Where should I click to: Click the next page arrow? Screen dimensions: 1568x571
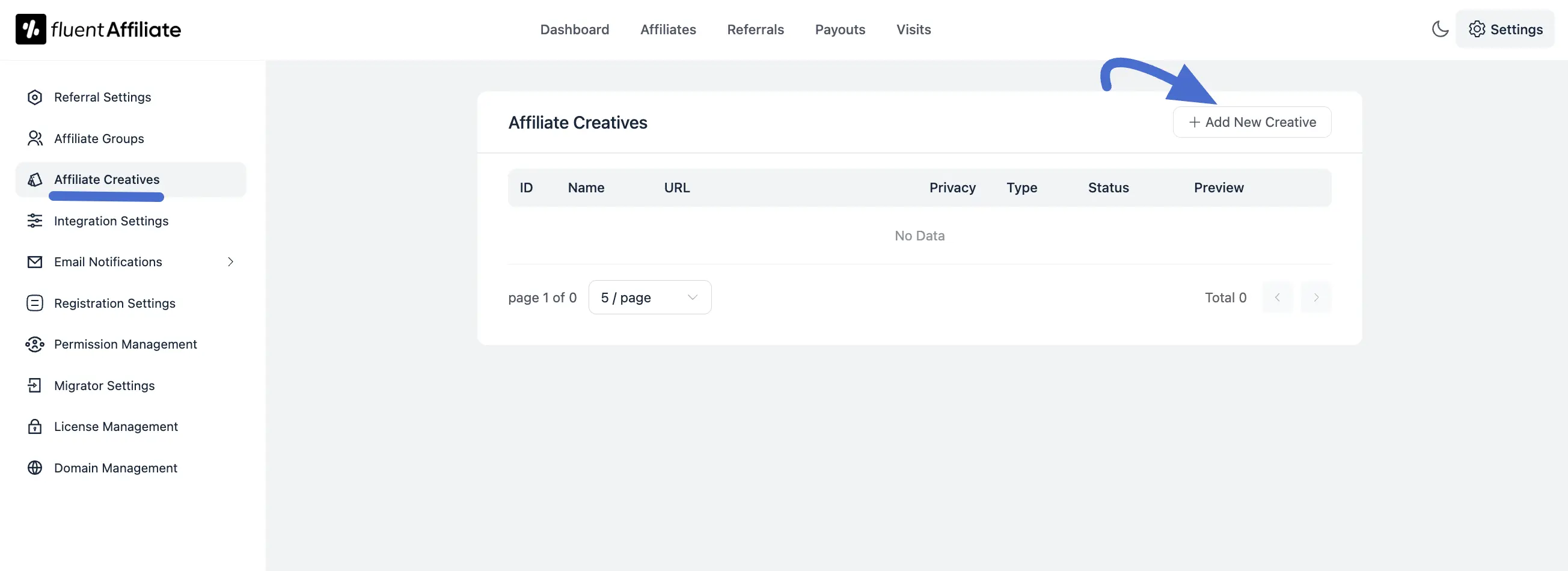pyautogui.click(x=1316, y=297)
